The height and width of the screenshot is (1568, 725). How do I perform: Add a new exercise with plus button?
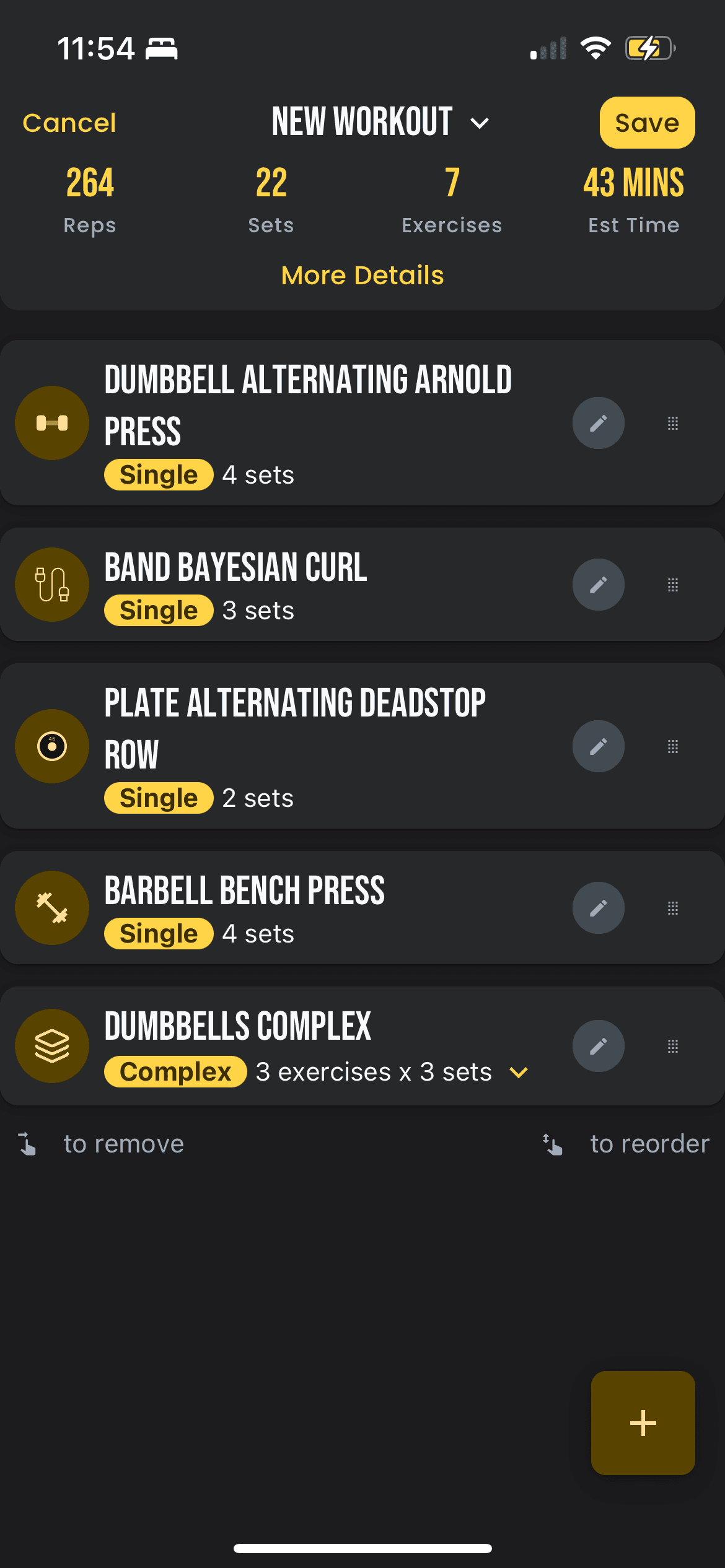(643, 1422)
